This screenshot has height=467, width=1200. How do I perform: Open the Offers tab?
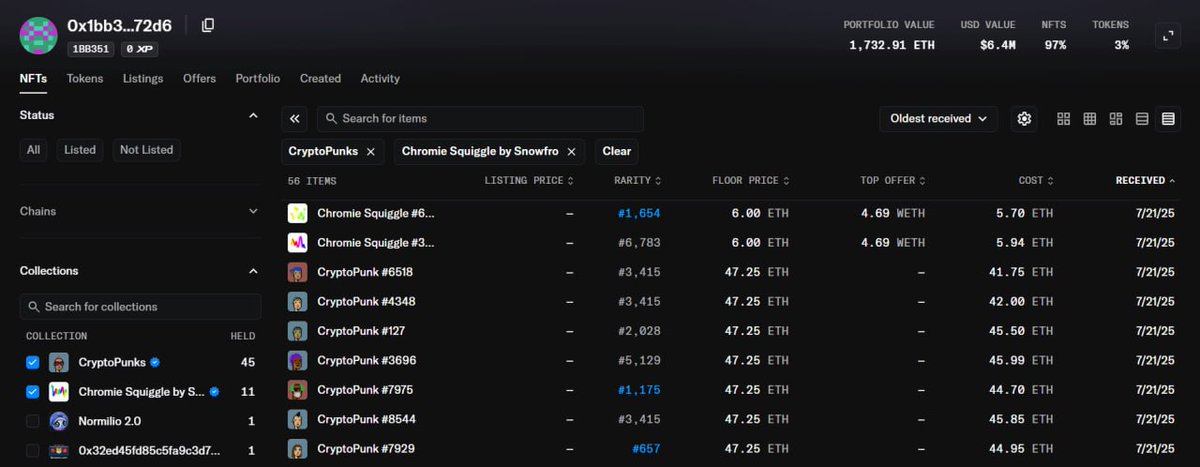click(199, 78)
